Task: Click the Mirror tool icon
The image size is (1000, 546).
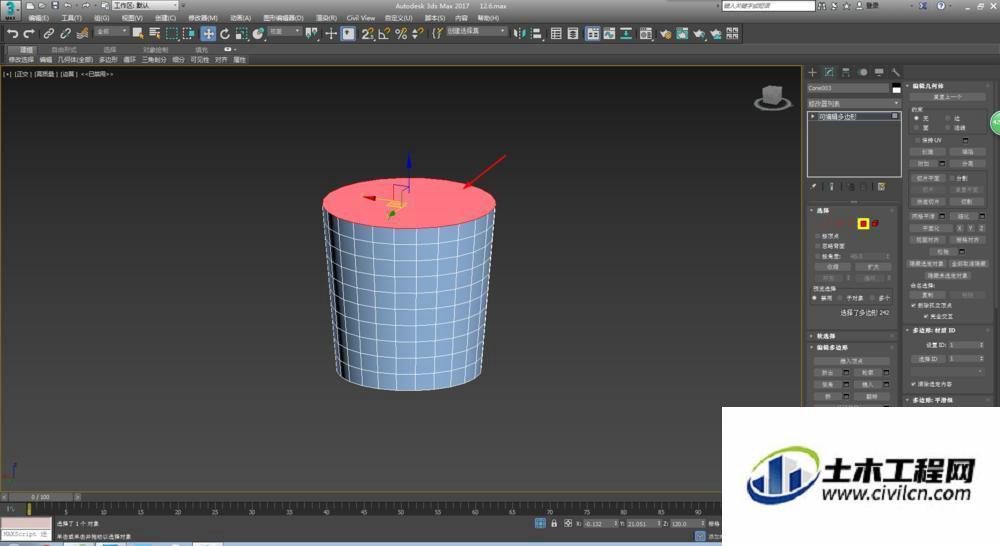Action: pos(519,34)
